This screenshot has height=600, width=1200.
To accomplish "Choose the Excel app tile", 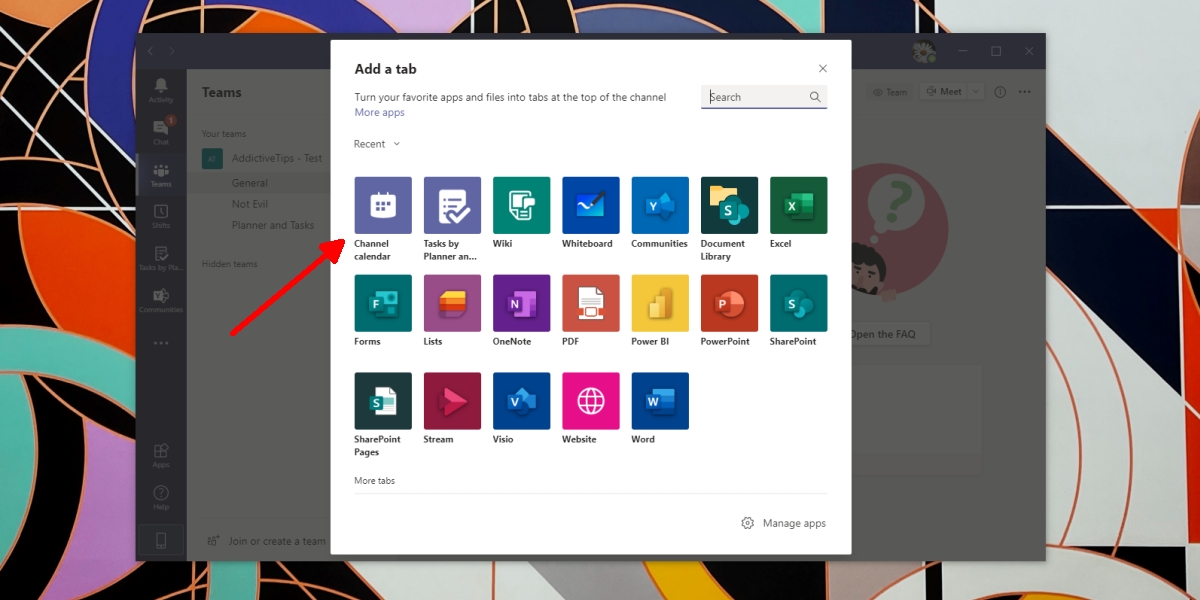I will [x=798, y=206].
